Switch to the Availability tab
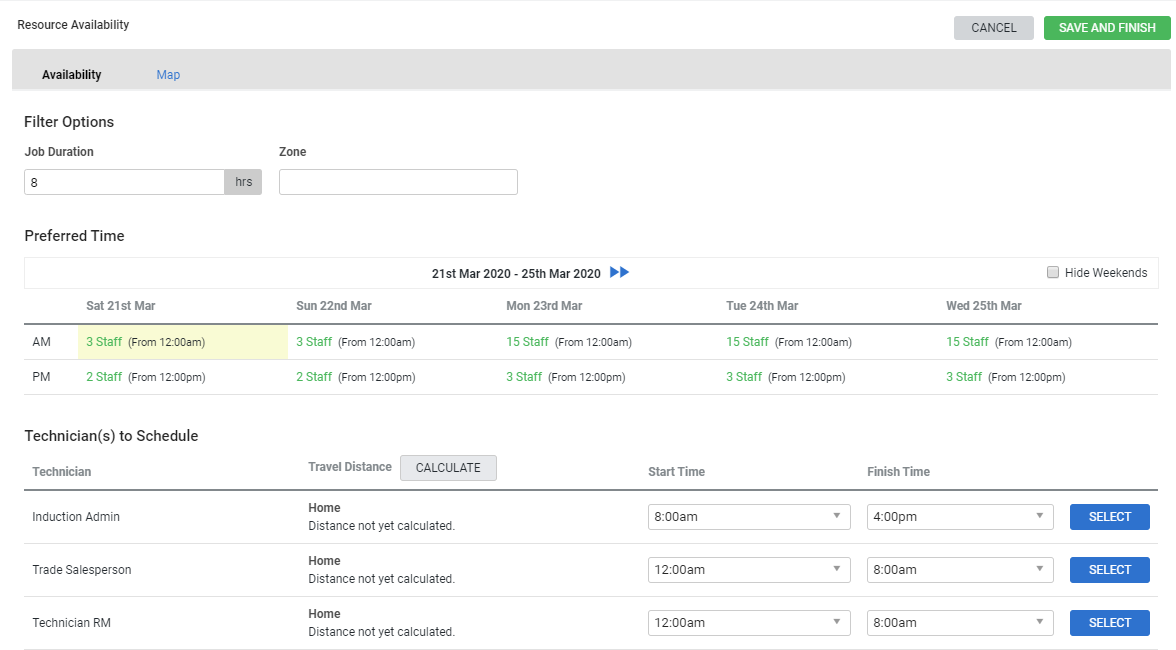Screen dimensions: 1176x650 click(71, 74)
